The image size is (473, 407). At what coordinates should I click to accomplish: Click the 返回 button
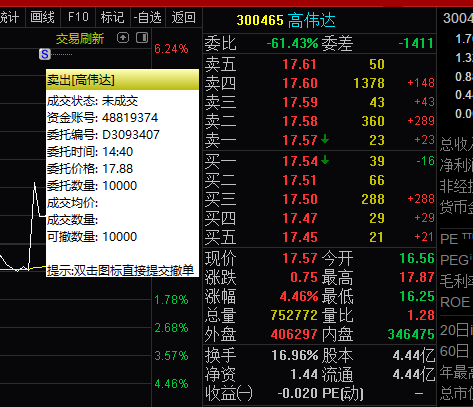184,17
